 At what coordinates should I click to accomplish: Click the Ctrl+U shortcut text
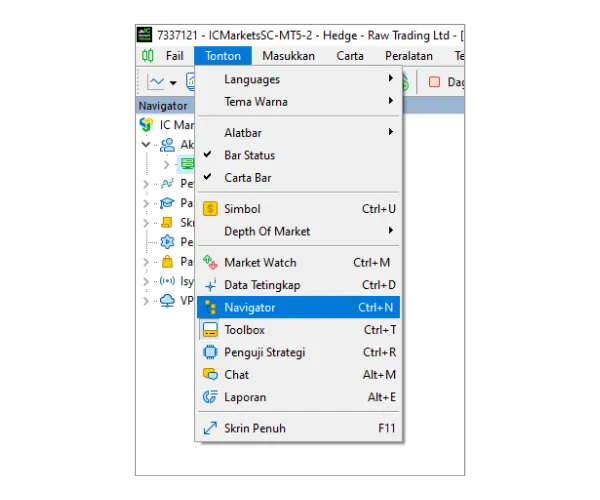tap(379, 209)
